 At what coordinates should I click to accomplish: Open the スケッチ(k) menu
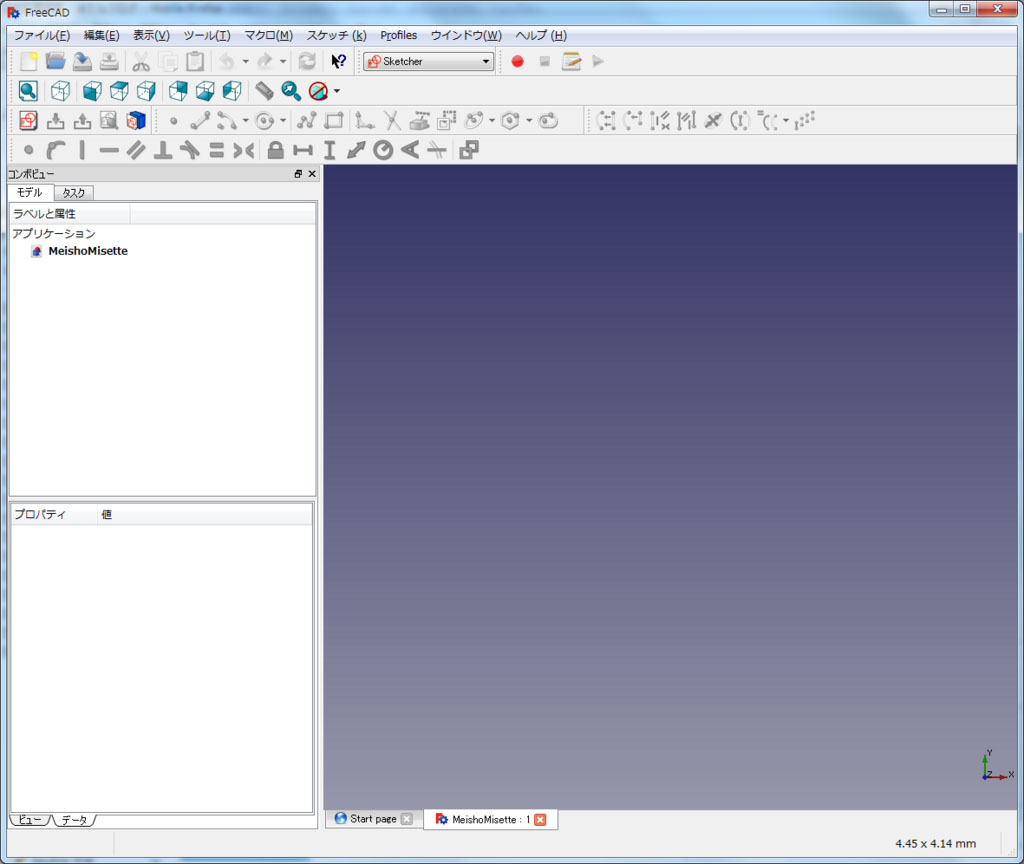pos(336,35)
